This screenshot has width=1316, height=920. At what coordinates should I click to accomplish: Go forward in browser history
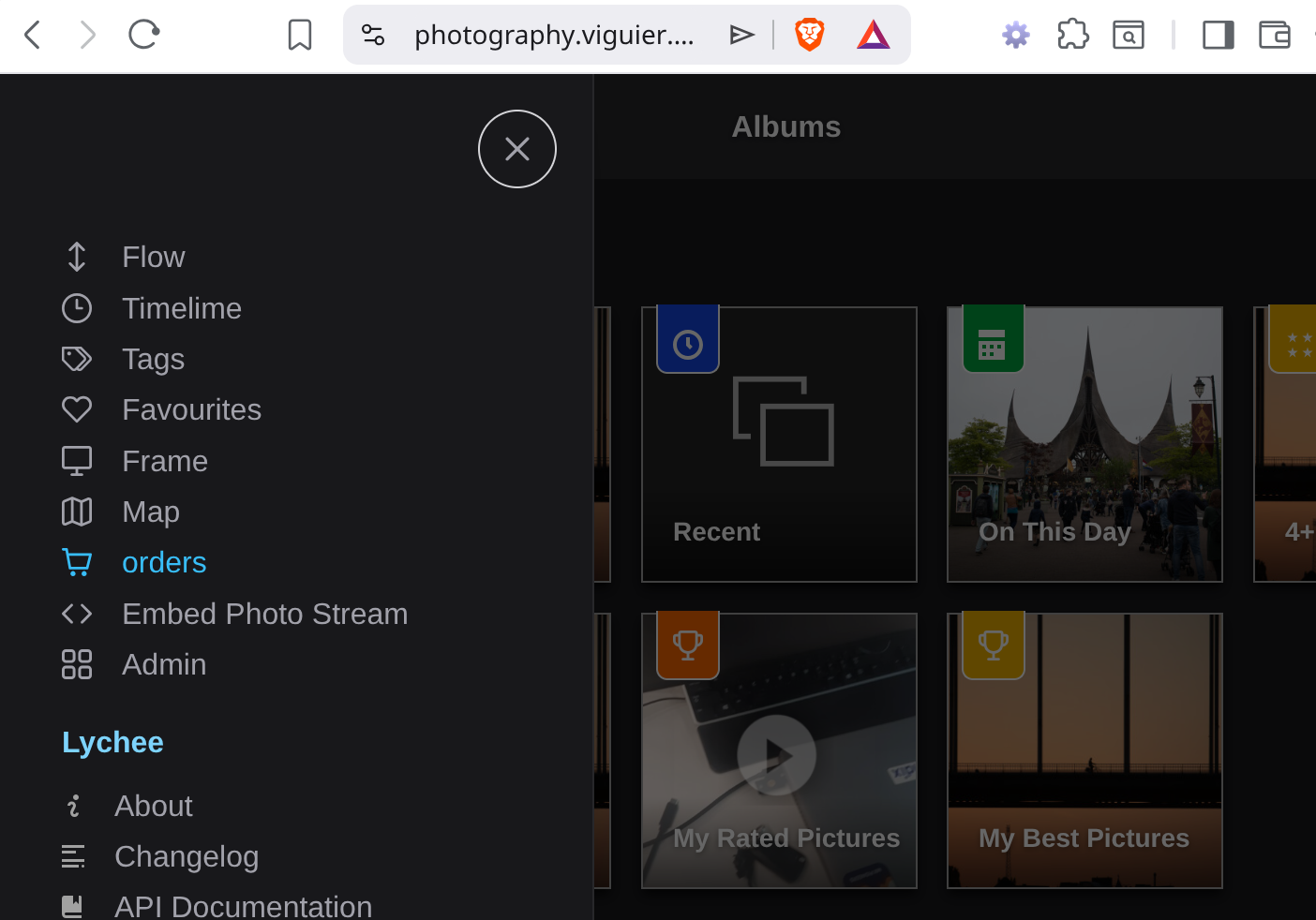87,36
